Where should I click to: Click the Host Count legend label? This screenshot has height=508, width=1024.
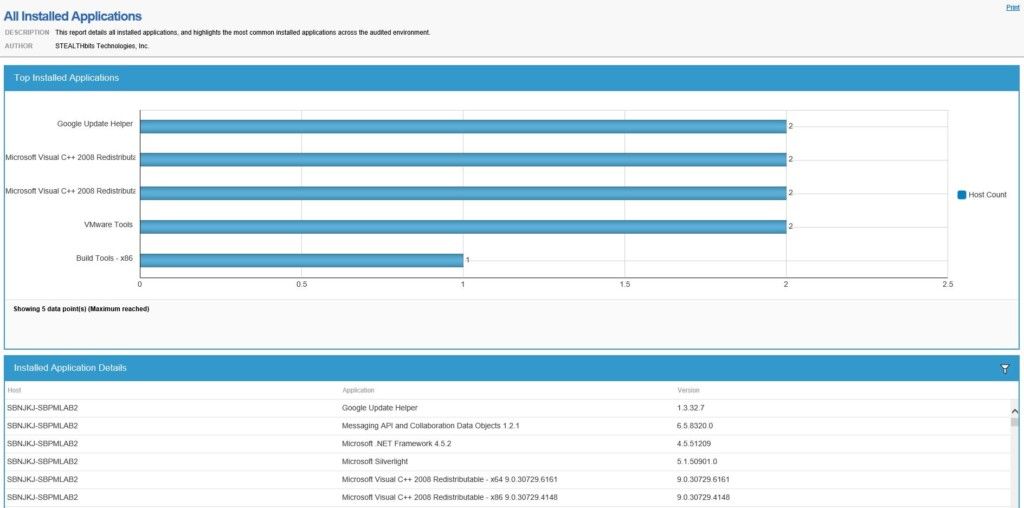click(987, 195)
